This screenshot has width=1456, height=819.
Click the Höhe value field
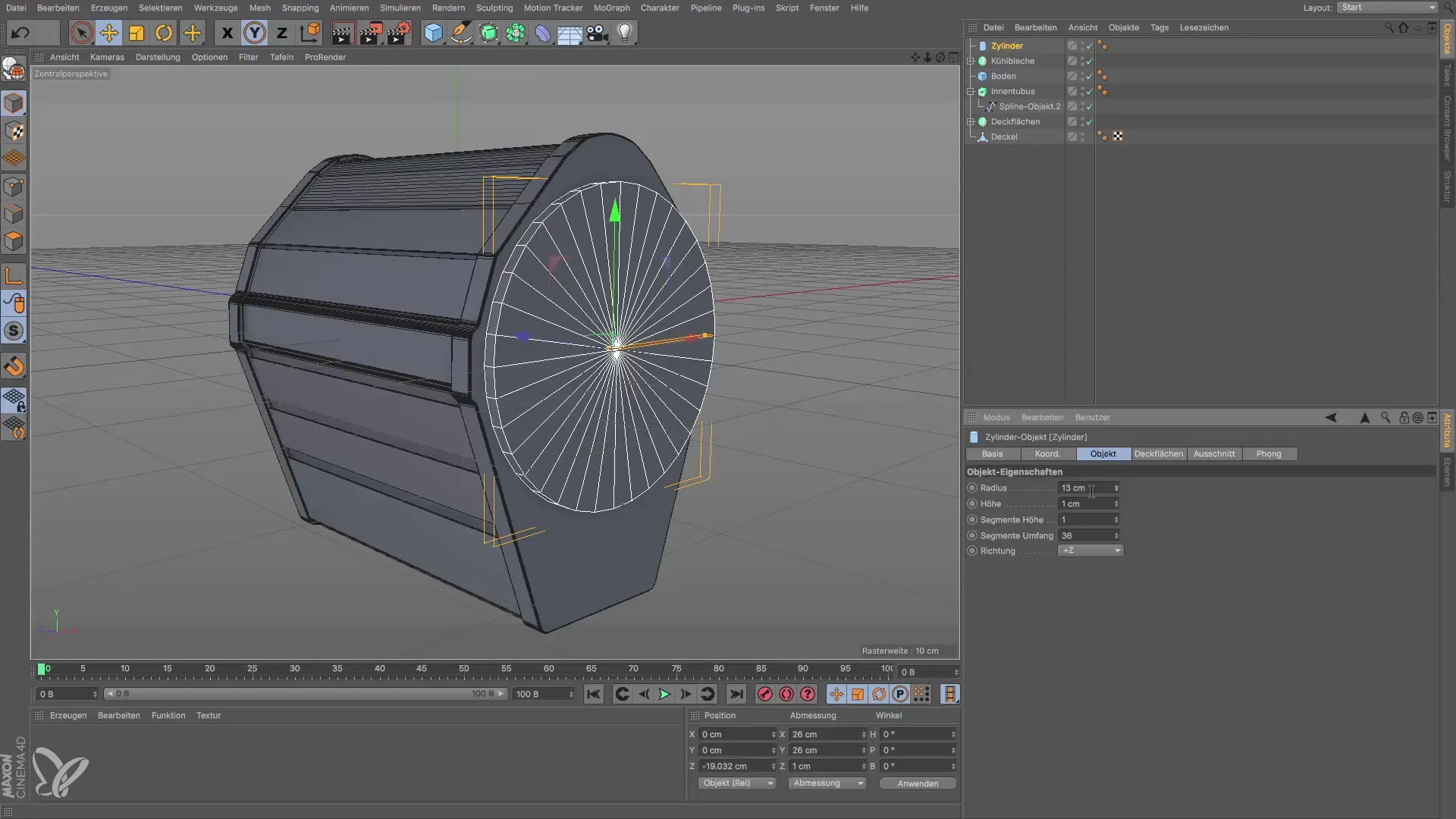coord(1085,504)
